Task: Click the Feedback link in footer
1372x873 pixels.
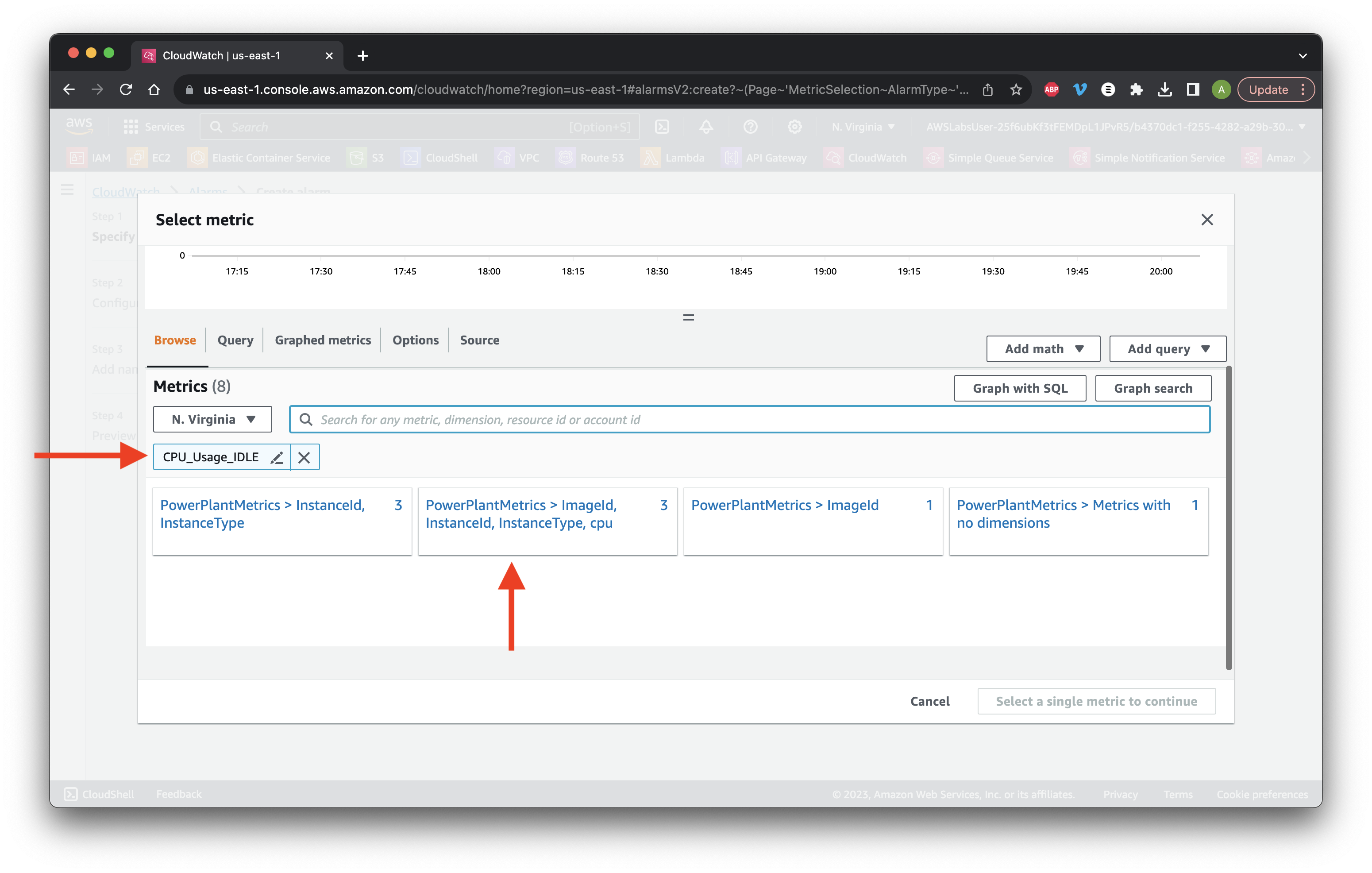Action: [179, 794]
